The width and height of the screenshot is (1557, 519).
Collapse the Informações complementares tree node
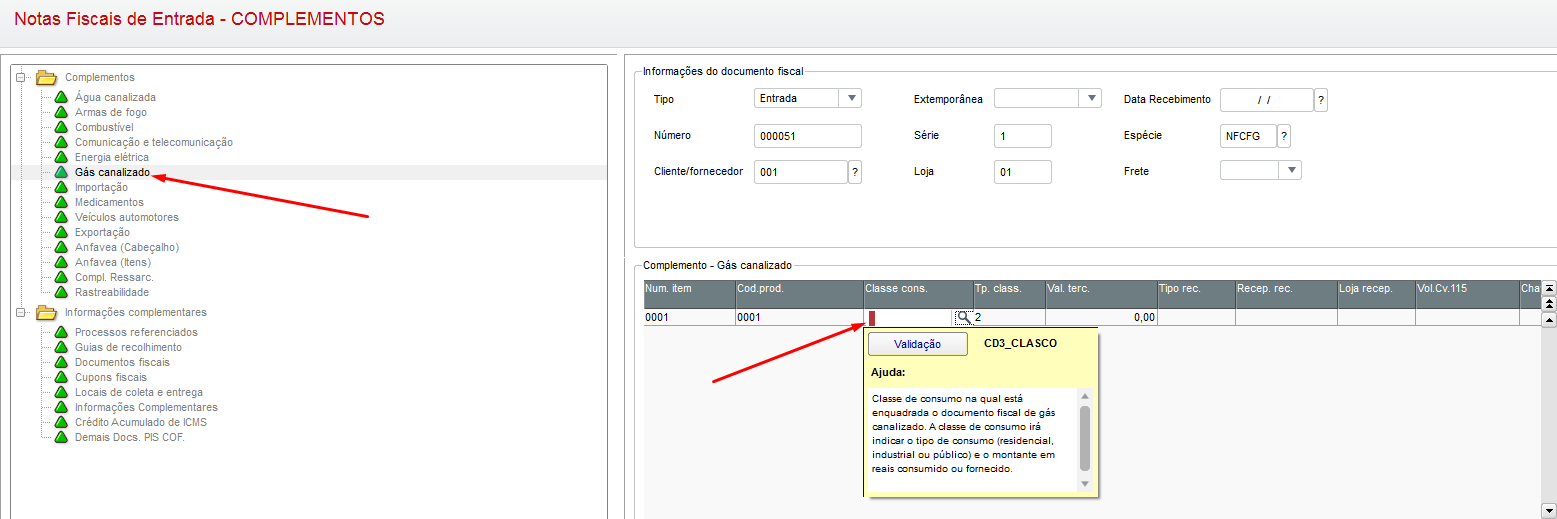(x=21, y=312)
